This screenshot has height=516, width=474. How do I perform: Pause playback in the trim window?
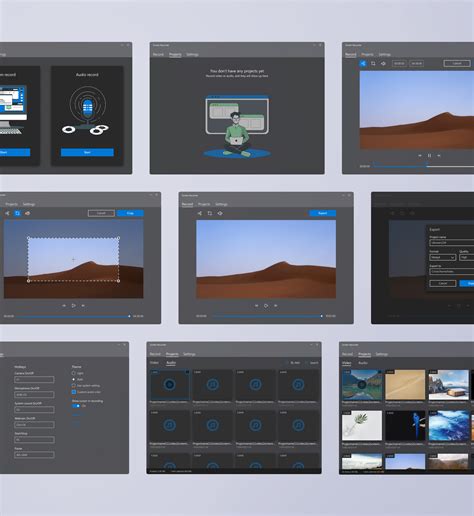[429, 155]
